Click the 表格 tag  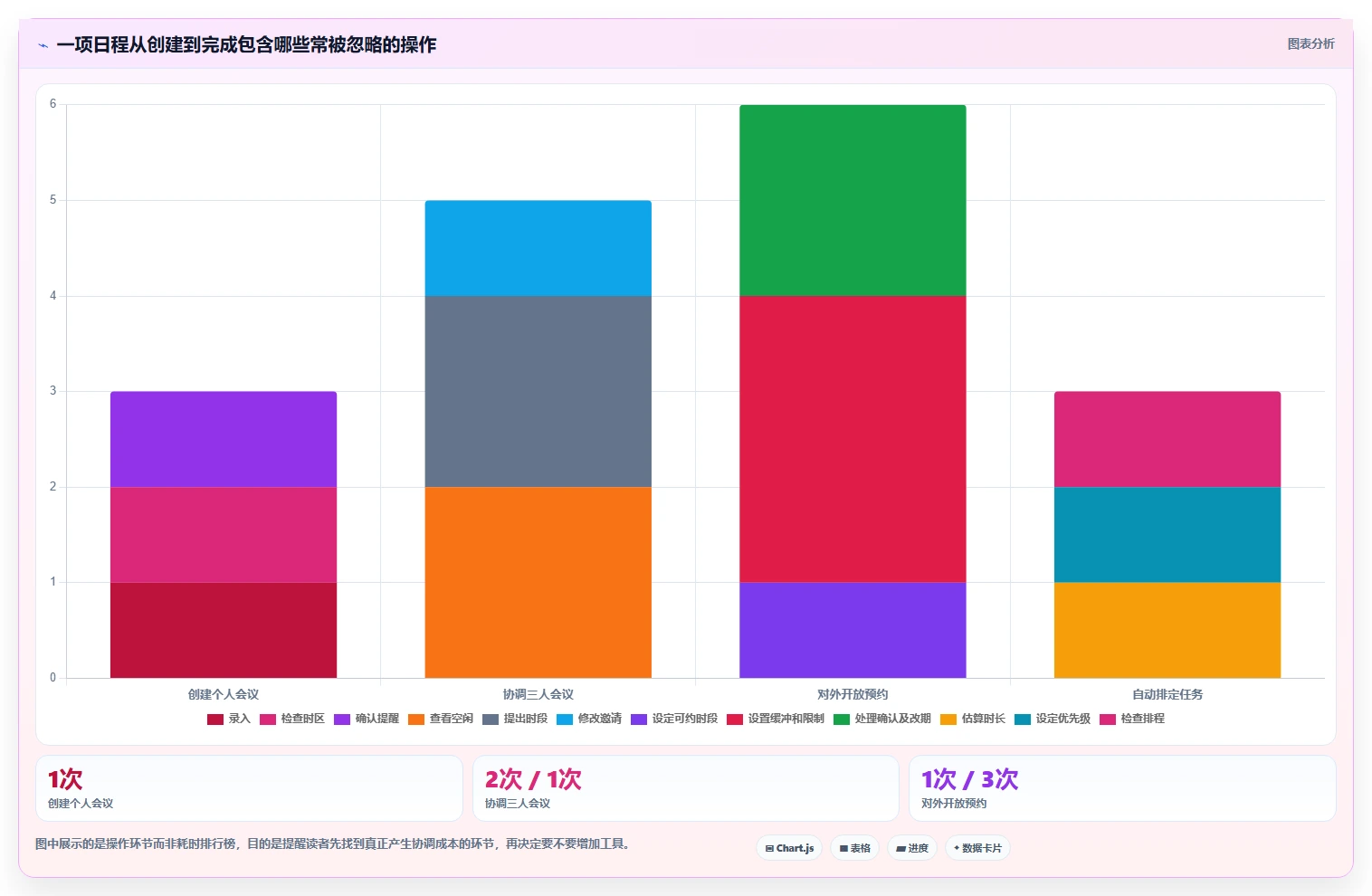[x=854, y=848]
